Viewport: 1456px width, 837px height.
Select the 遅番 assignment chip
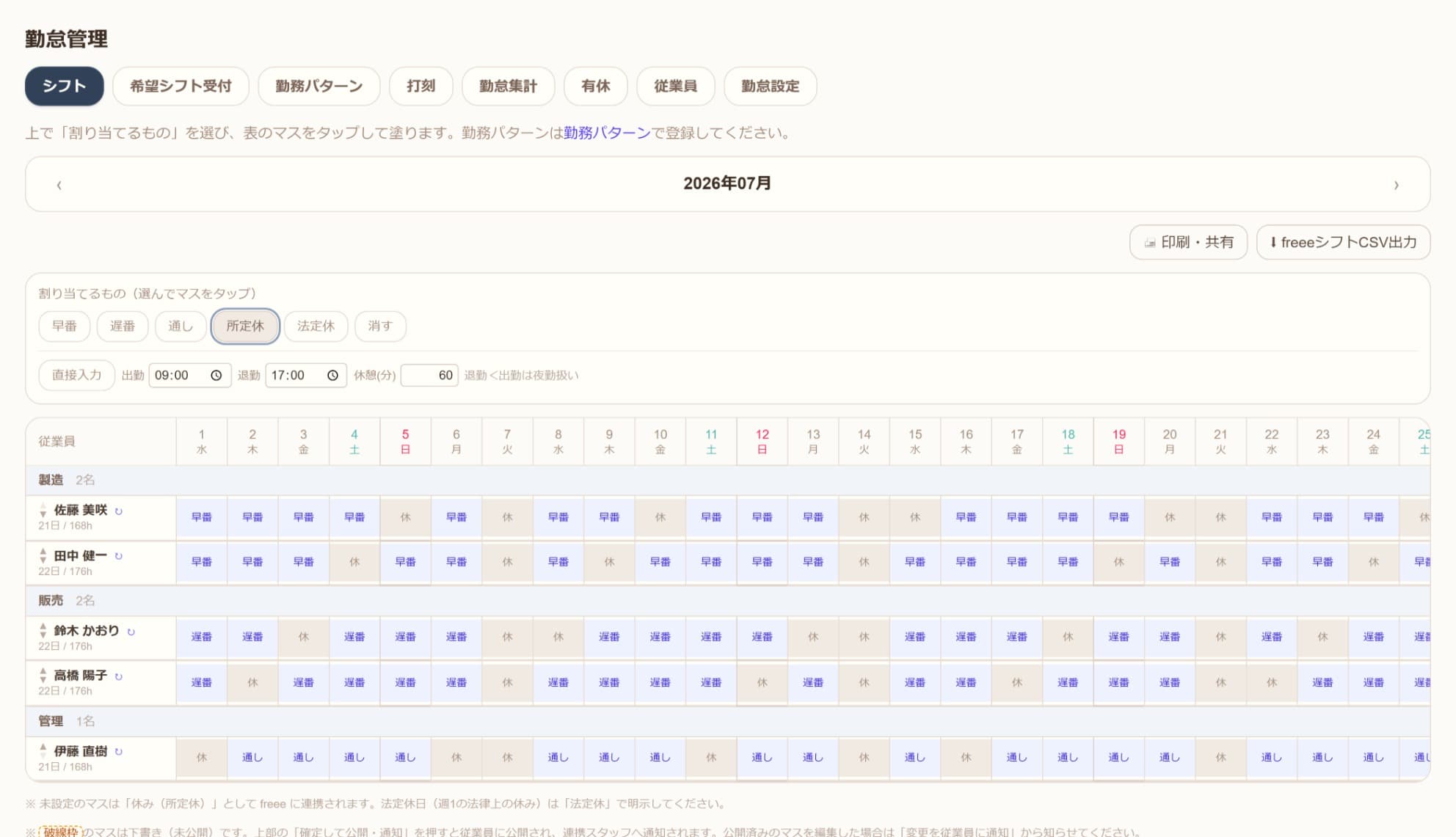point(123,326)
